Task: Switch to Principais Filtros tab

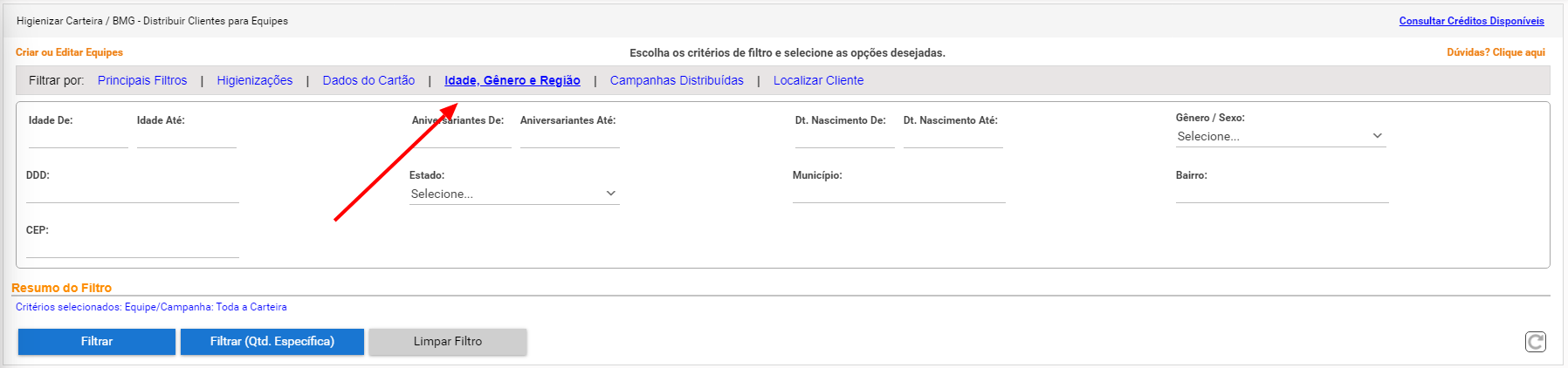Action: point(142,80)
